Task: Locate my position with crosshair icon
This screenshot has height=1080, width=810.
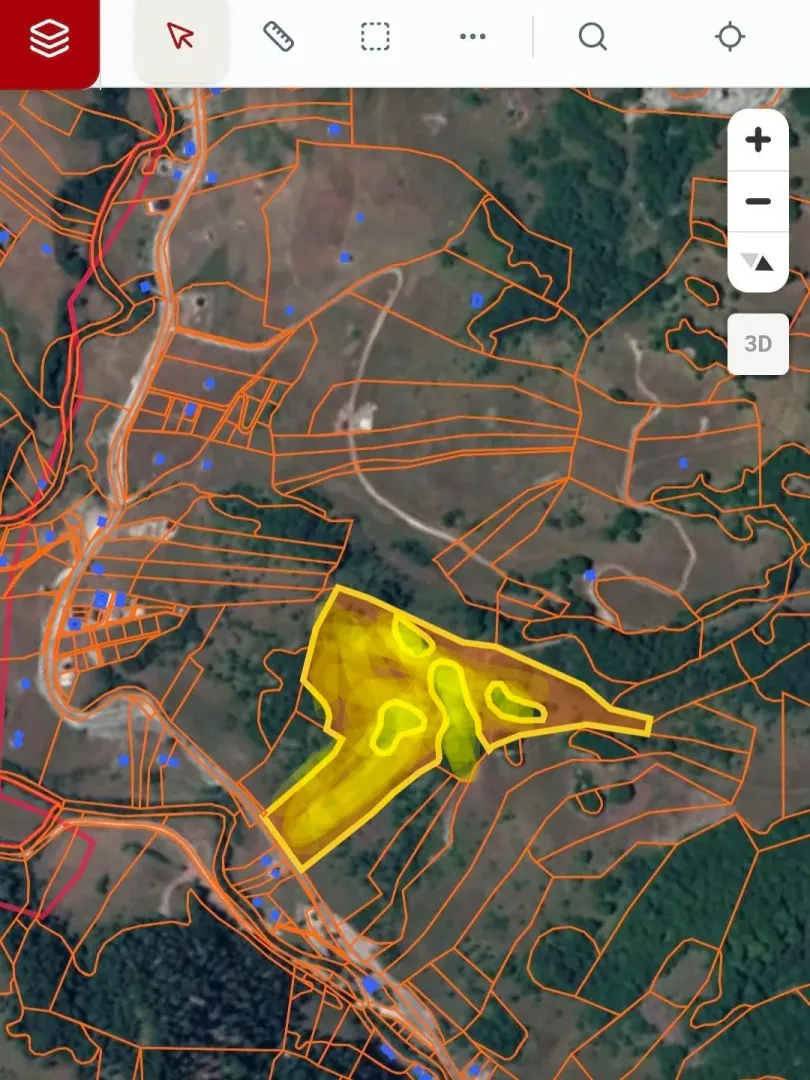Action: coord(730,37)
